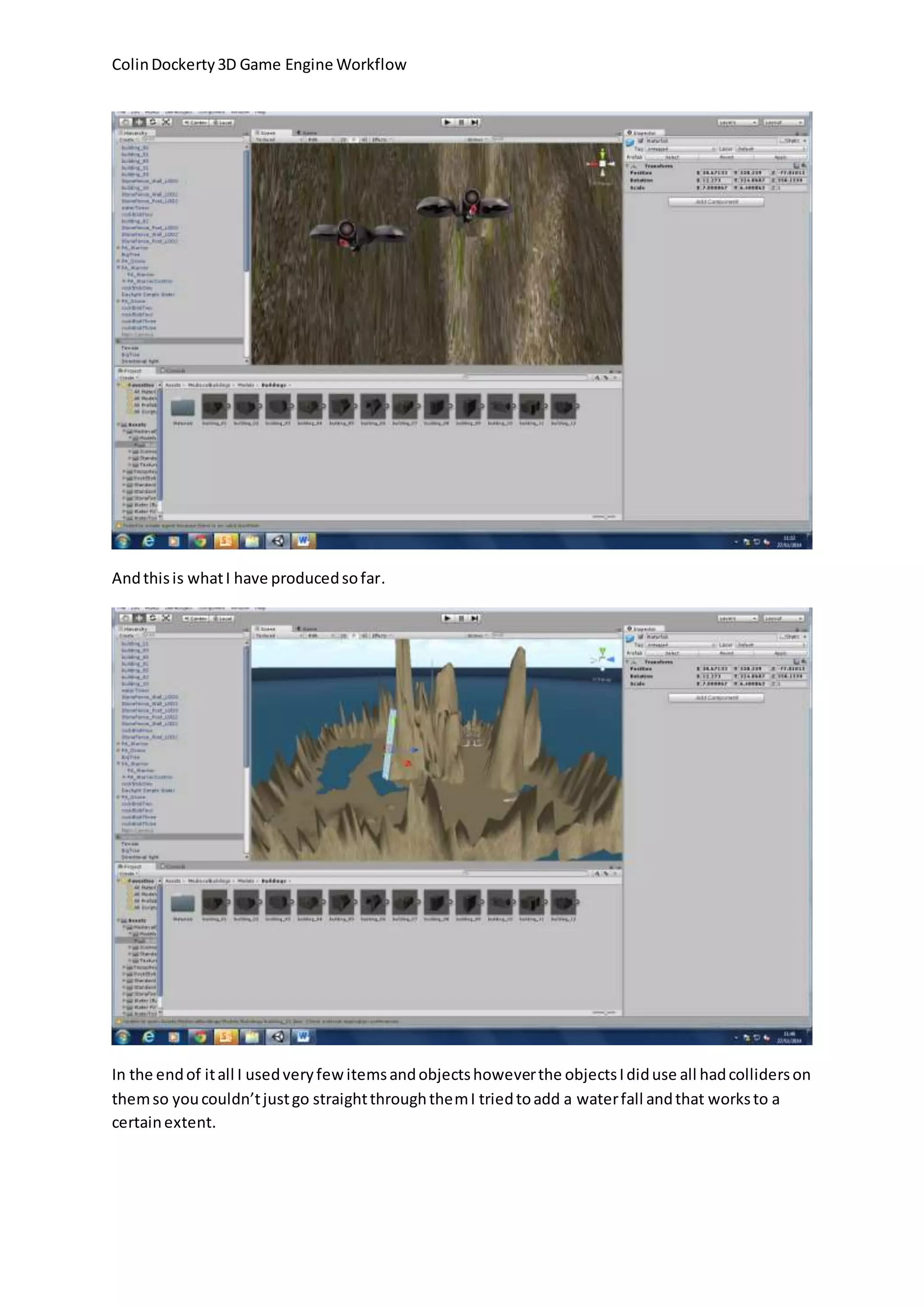This screenshot has width=924, height=1307.
Task: Open the Transform gear menu in the drone screenshot
Action: coord(804,166)
